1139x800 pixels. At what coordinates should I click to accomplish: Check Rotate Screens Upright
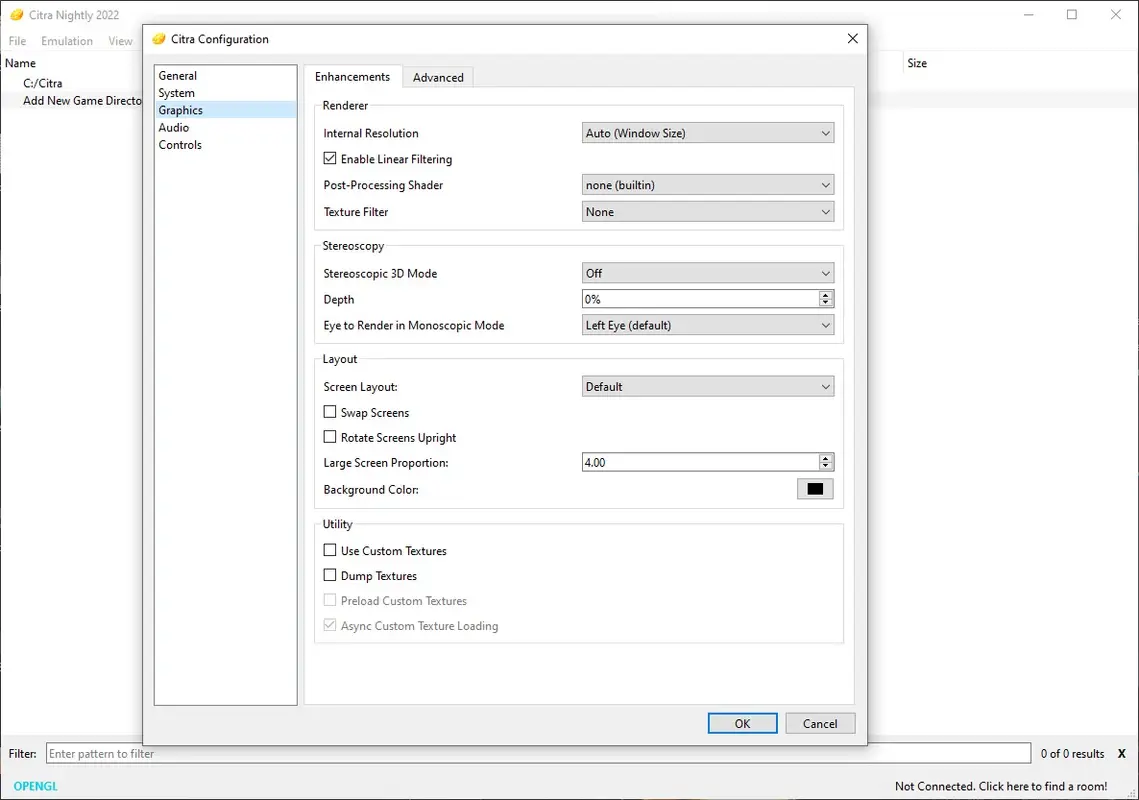pyautogui.click(x=330, y=437)
